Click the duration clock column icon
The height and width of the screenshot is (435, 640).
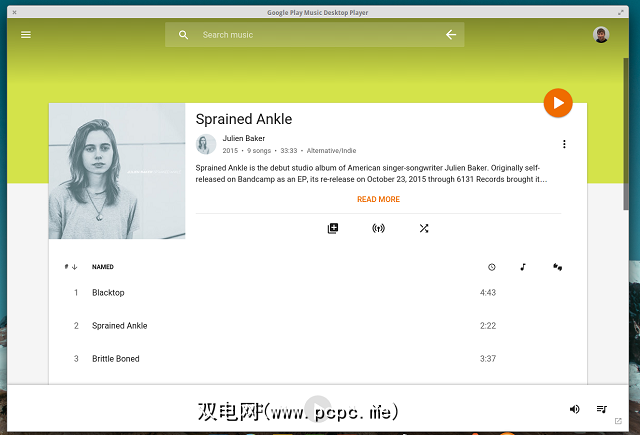(491, 267)
